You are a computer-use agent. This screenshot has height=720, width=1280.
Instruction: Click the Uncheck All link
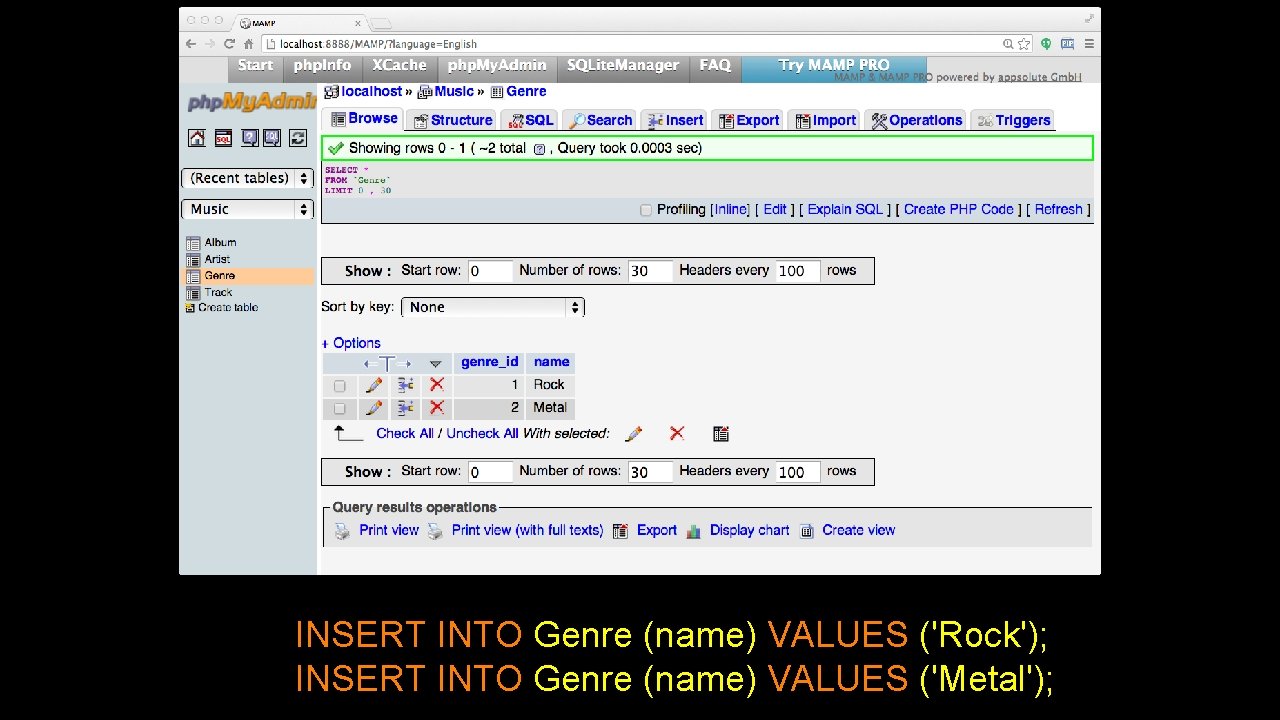point(482,434)
